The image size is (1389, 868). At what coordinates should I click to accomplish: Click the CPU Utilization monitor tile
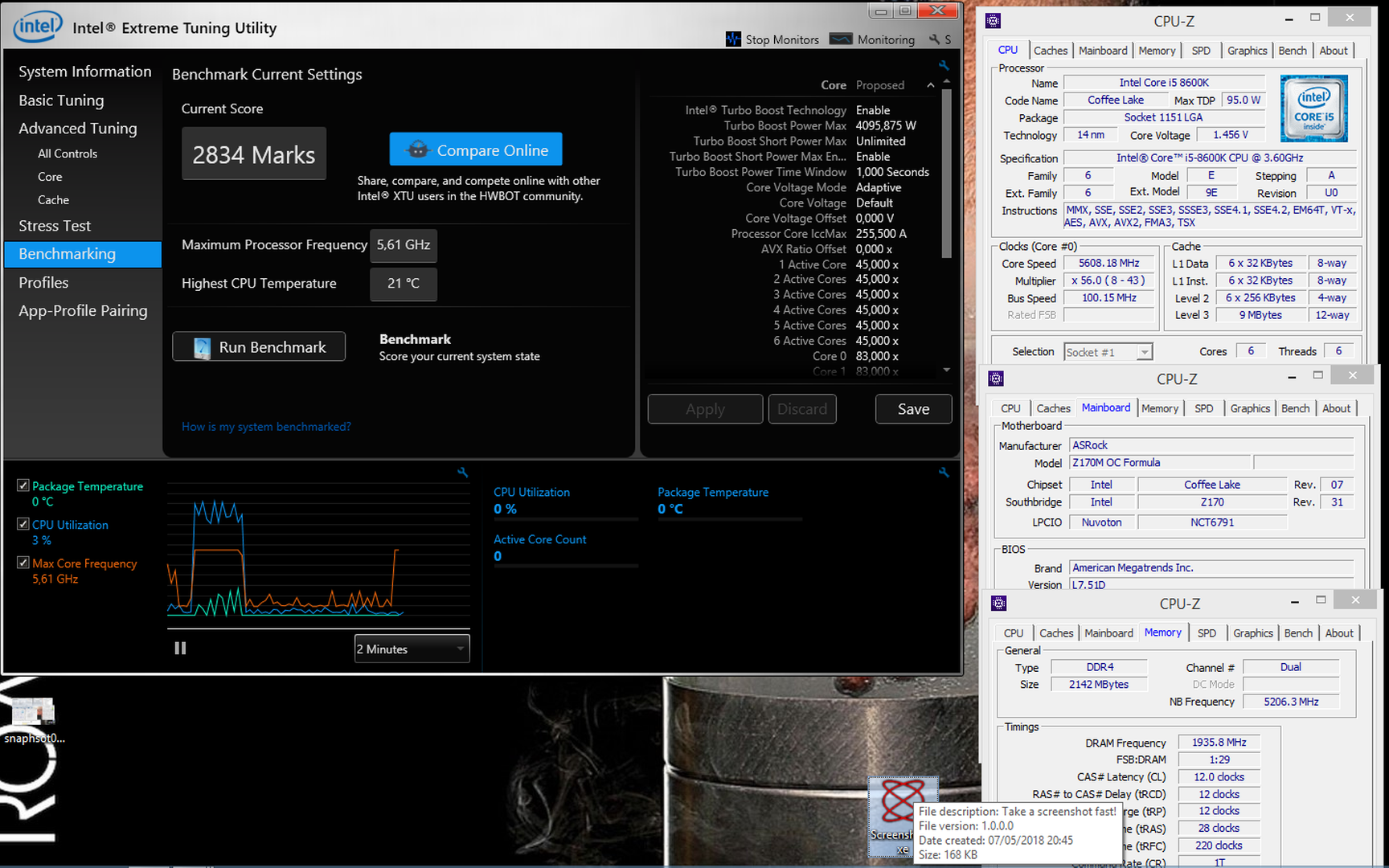coord(566,502)
